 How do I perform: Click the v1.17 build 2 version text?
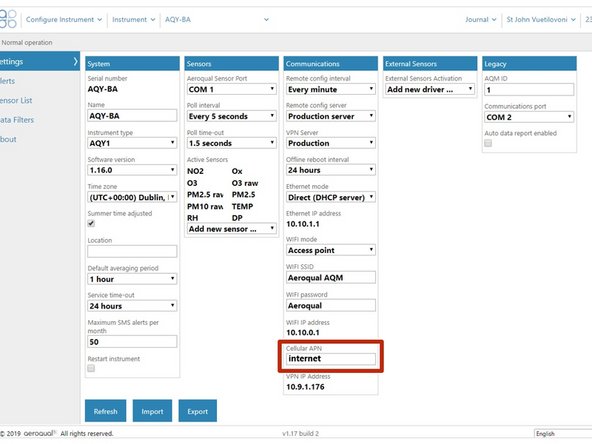[x=301, y=434]
